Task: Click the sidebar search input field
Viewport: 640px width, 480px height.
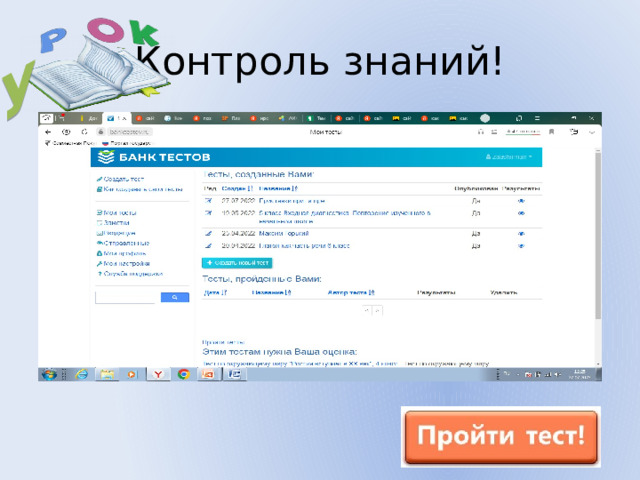Action: tap(126, 298)
